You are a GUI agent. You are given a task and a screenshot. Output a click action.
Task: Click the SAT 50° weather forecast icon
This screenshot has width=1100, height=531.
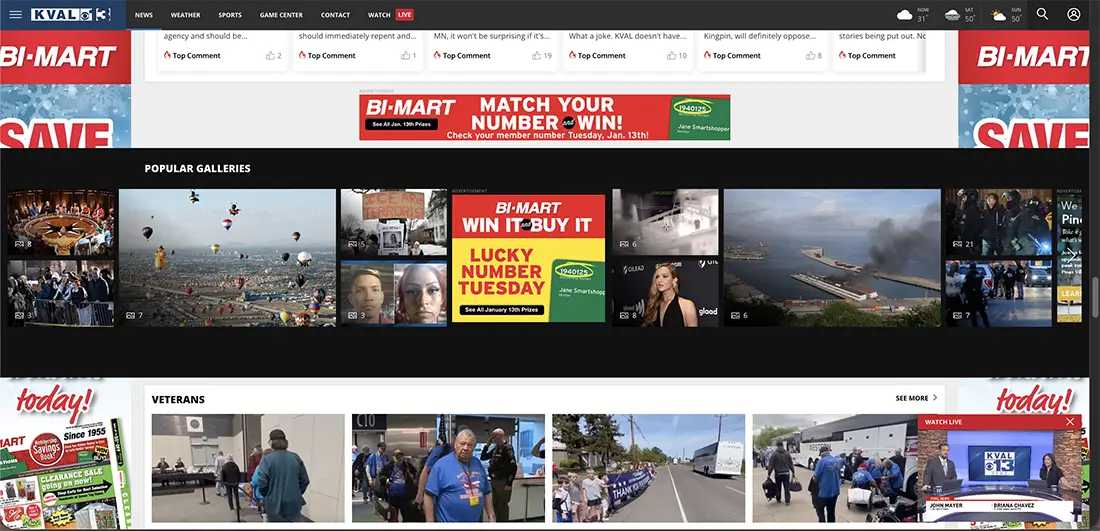tap(952, 15)
